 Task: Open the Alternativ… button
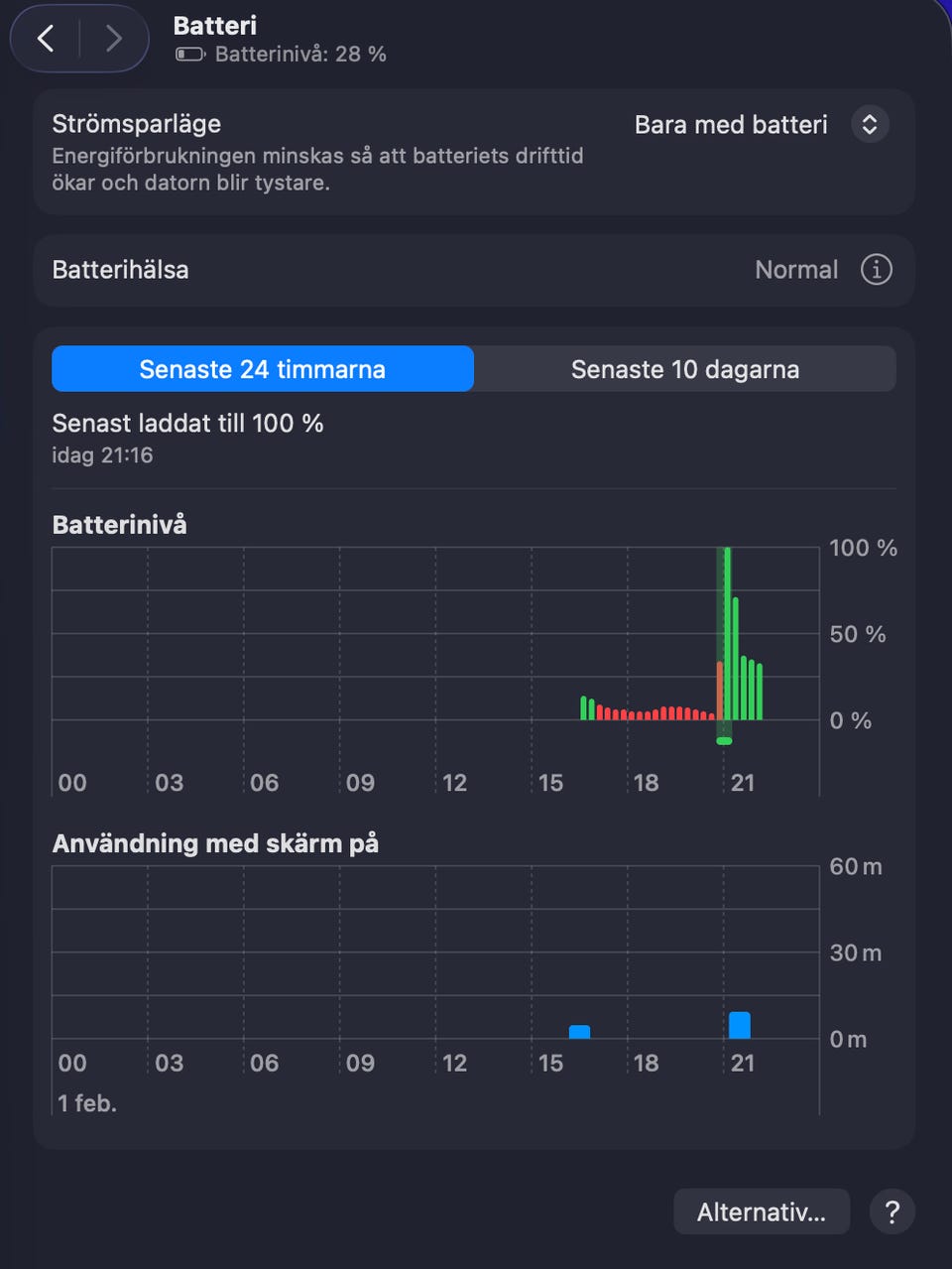(761, 1211)
